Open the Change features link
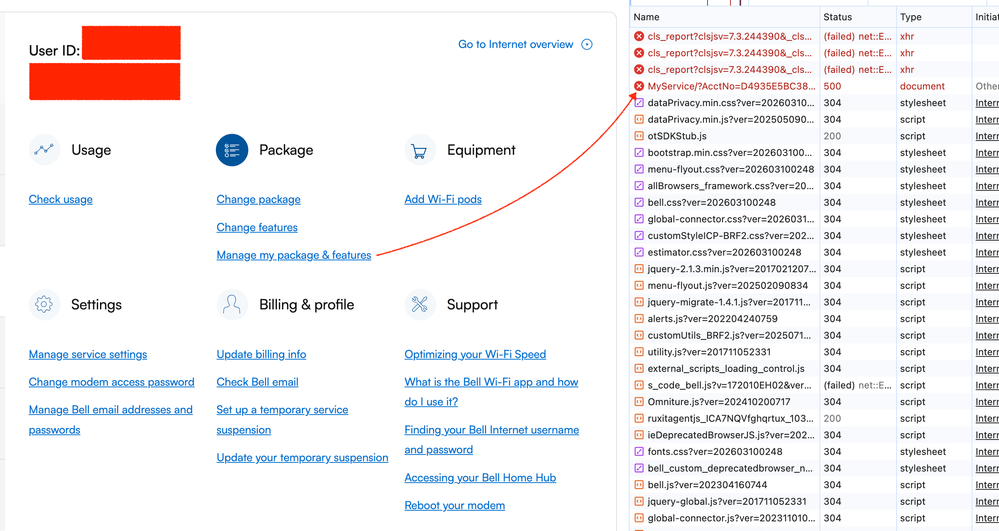Screen dimensions: 999x531 [x=257, y=228]
